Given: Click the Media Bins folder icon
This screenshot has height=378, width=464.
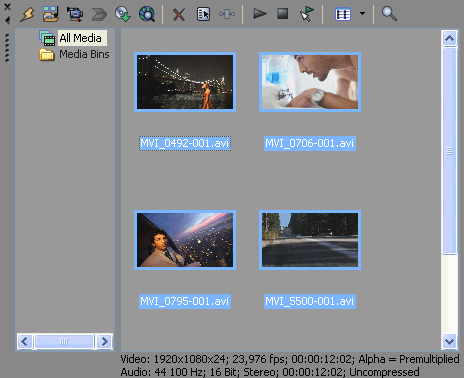Looking at the screenshot, I should tap(47, 54).
